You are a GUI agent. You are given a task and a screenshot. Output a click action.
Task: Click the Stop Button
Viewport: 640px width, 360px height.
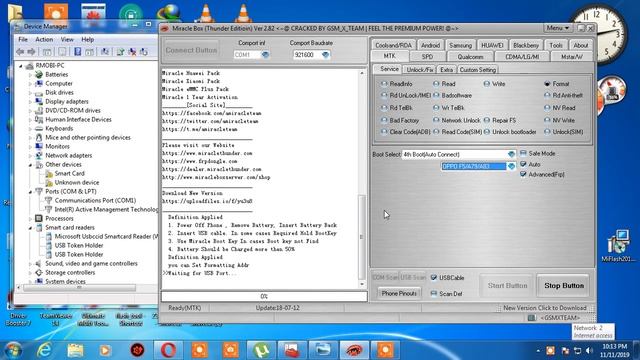click(x=564, y=286)
